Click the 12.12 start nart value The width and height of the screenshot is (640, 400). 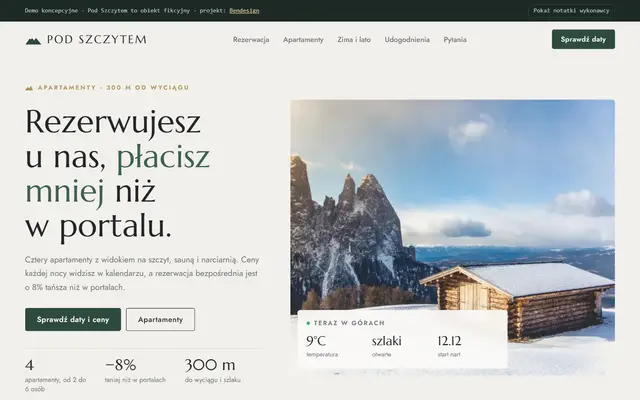(x=449, y=341)
